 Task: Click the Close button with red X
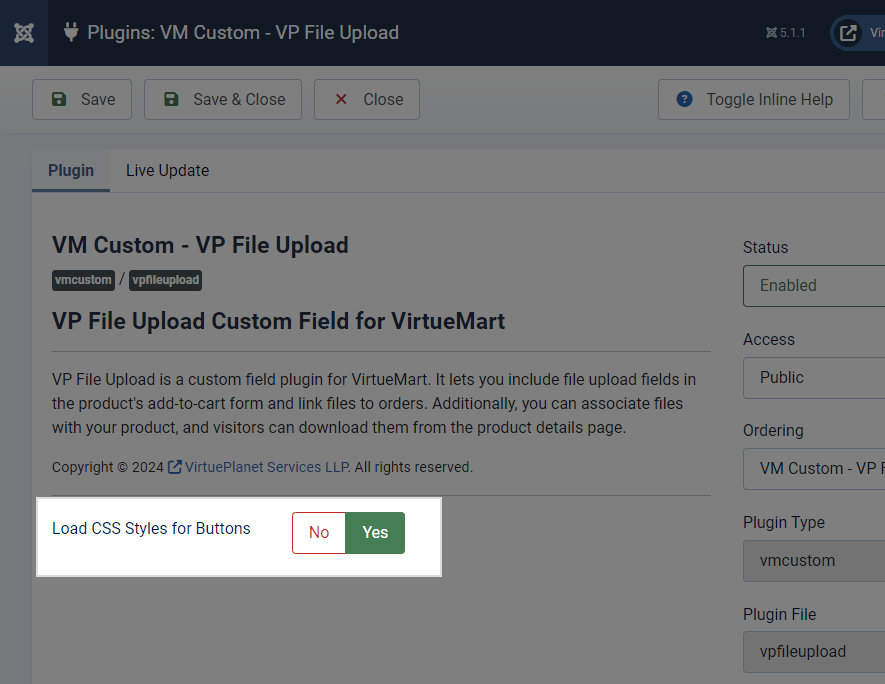[x=367, y=99]
